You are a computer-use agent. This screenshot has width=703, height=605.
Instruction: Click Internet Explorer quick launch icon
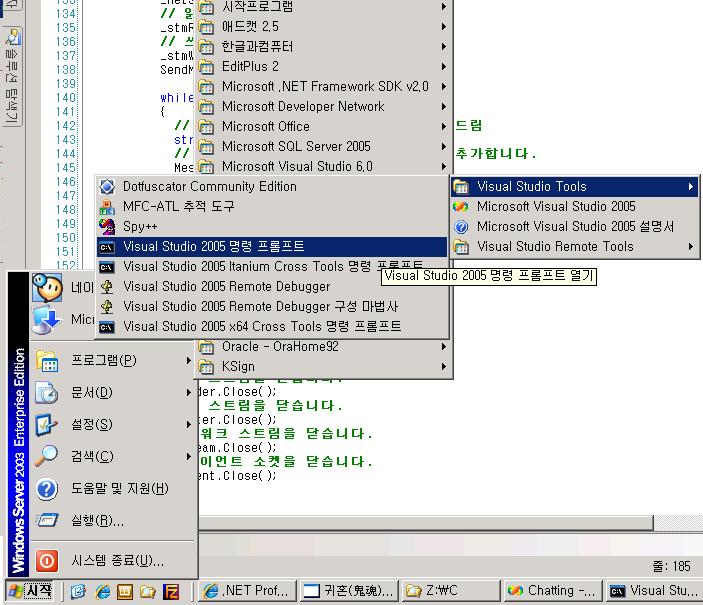(103, 592)
